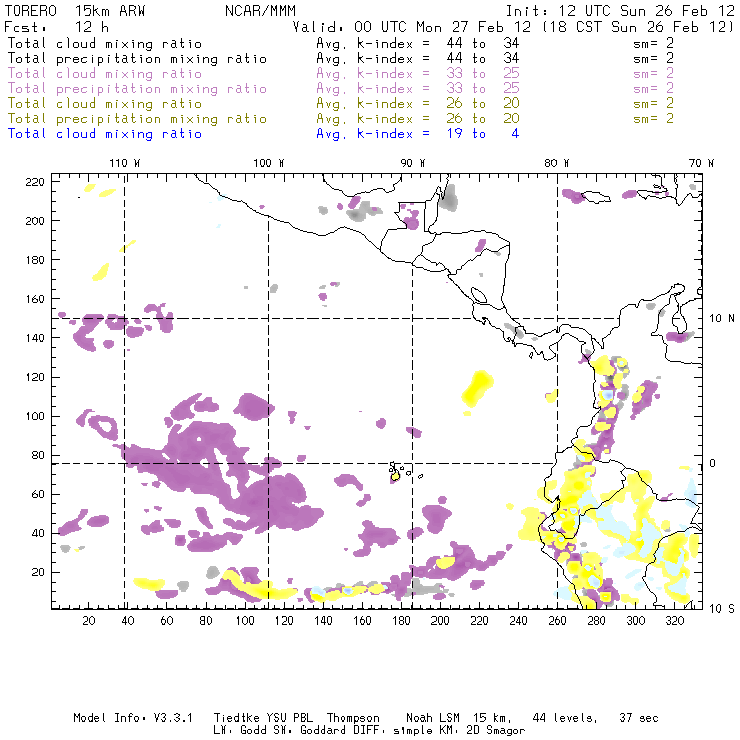
Task: Click the '90 W' longitude label
Action: pyautogui.click(x=412, y=163)
